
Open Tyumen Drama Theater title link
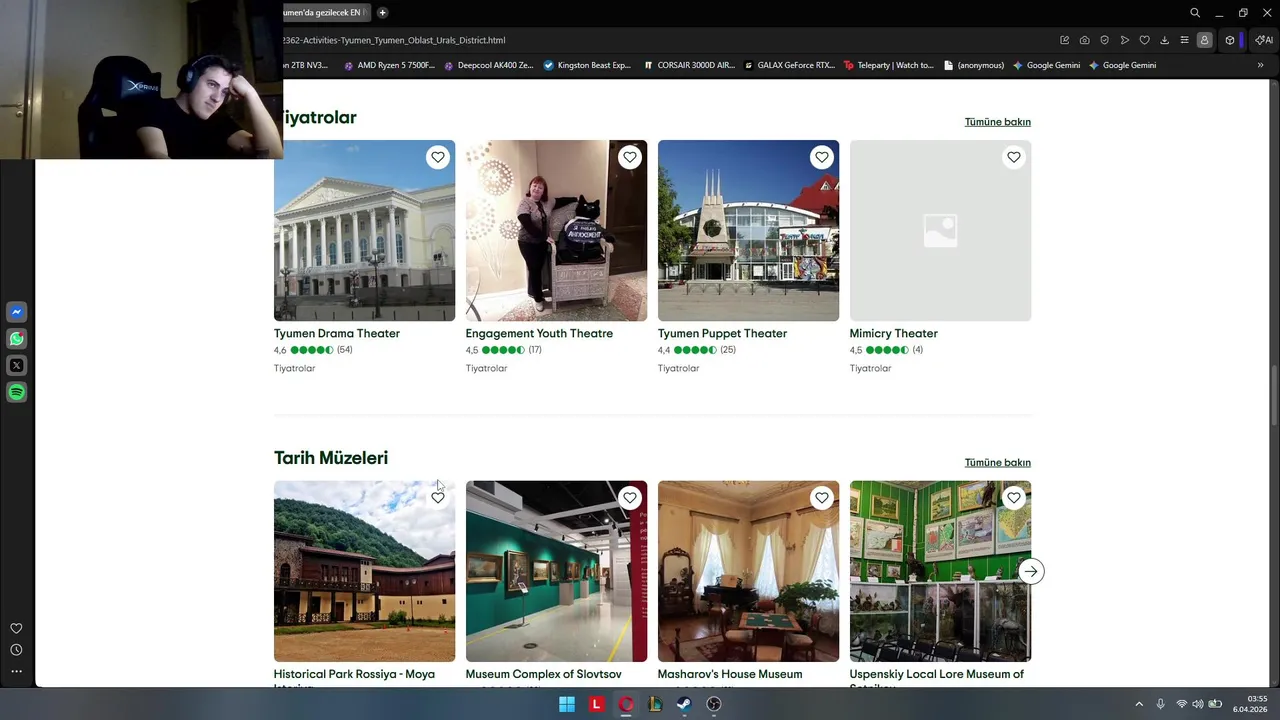(337, 334)
